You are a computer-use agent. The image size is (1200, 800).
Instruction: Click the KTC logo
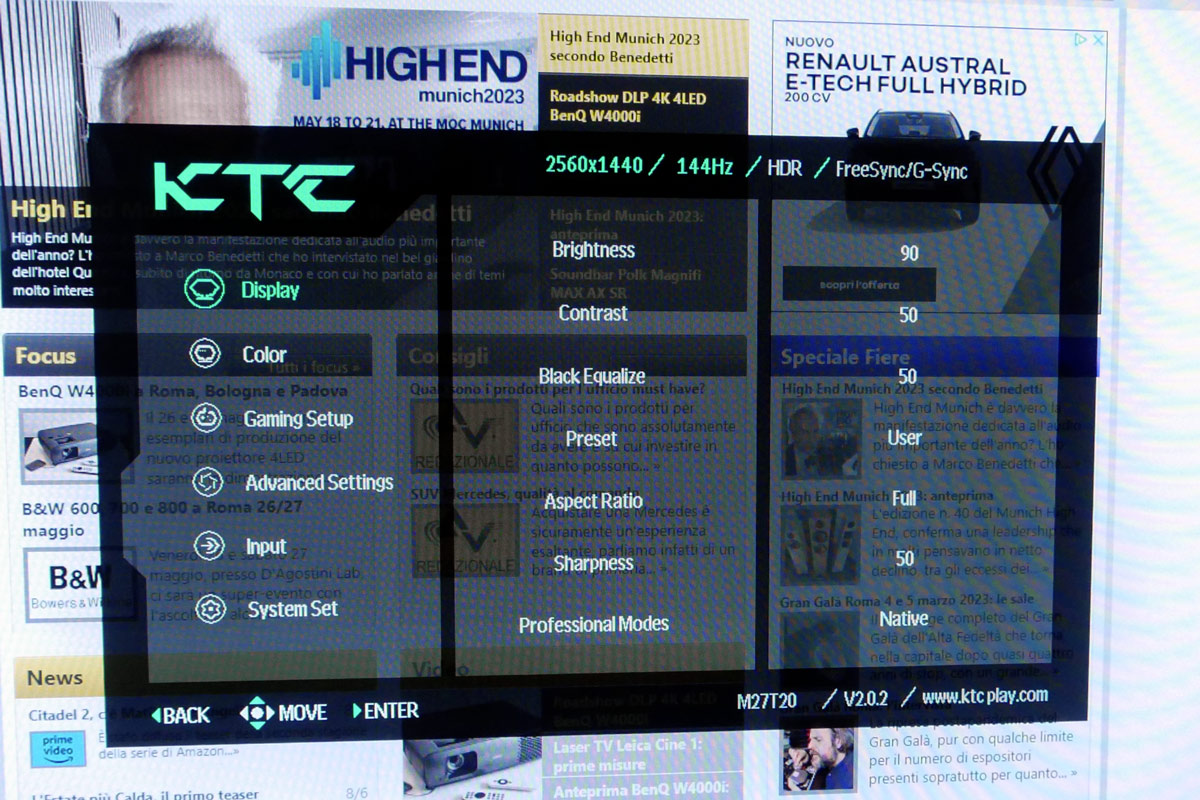(x=254, y=189)
